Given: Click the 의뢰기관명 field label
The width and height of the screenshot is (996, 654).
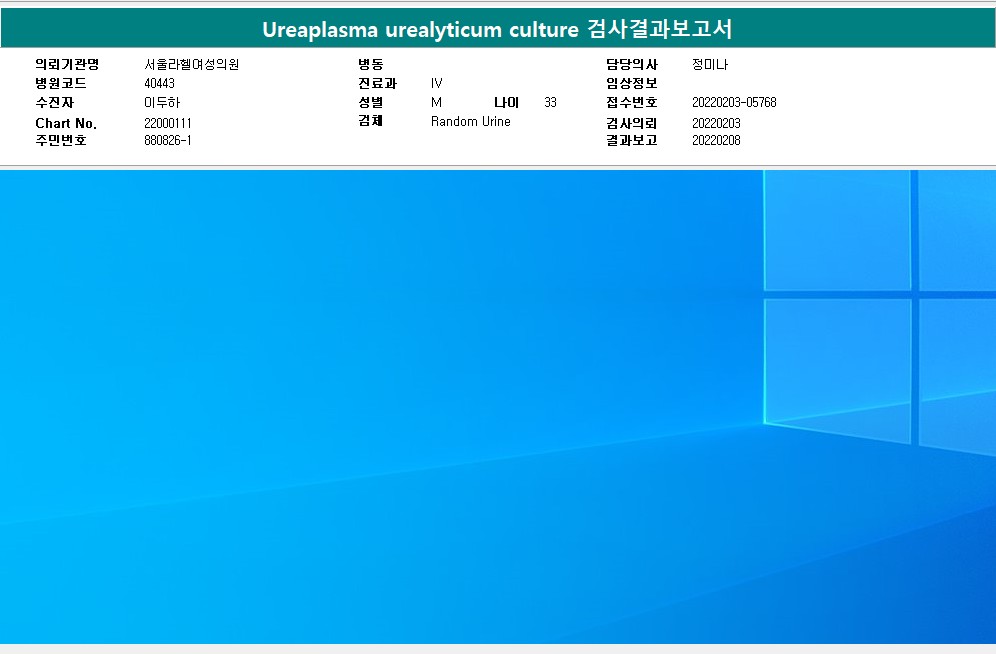Looking at the screenshot, I should (67, 65).
